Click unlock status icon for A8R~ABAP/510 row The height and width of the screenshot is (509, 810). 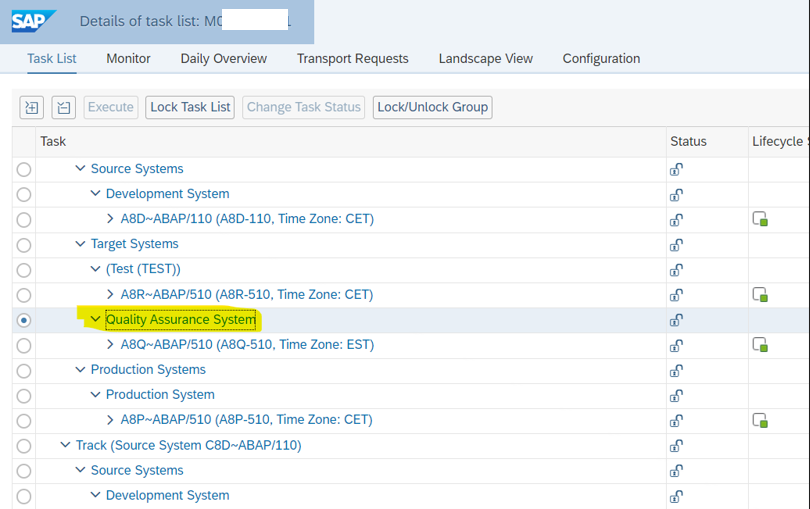click(x=676, y=295)
